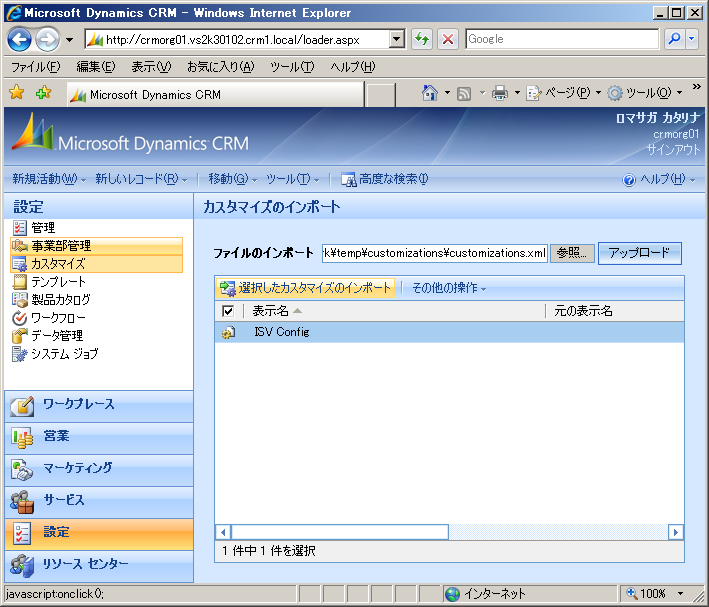Click the grid scroll left arrow
The height and width of the screenshot is (607, 709).
pyautogui.click(x=223, y=532)
